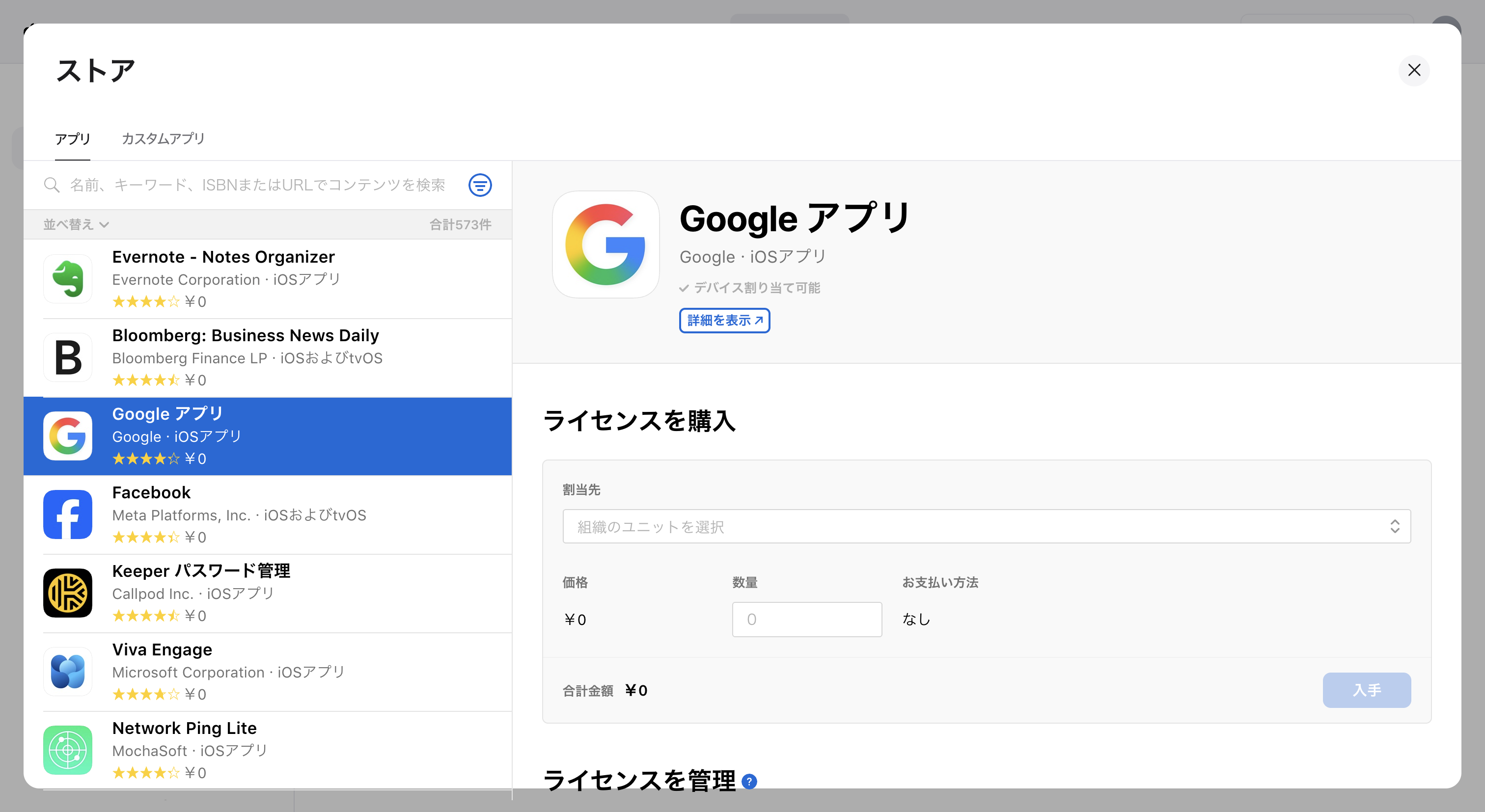Viewport: 1485px width, 812px height.
Task: Open the カスタムアプリ tab
Action: (x=163, y=139)
